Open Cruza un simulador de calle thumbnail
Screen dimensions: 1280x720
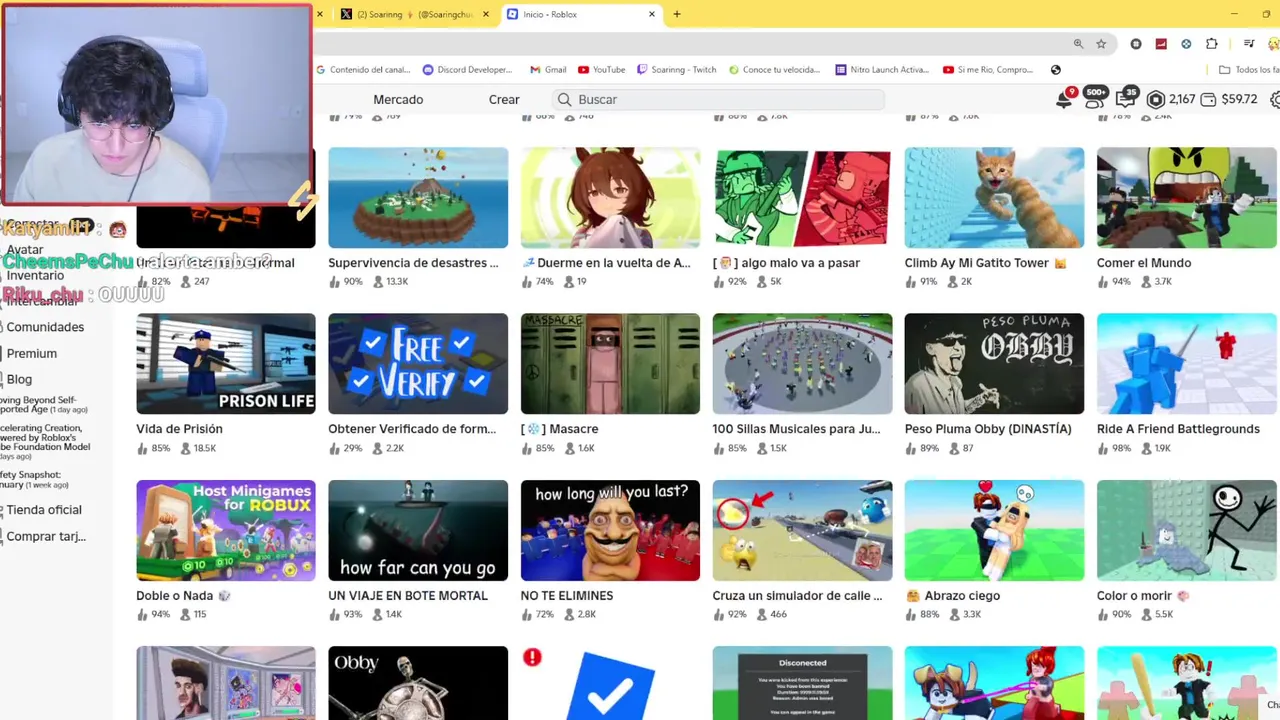tap(802, 530)
